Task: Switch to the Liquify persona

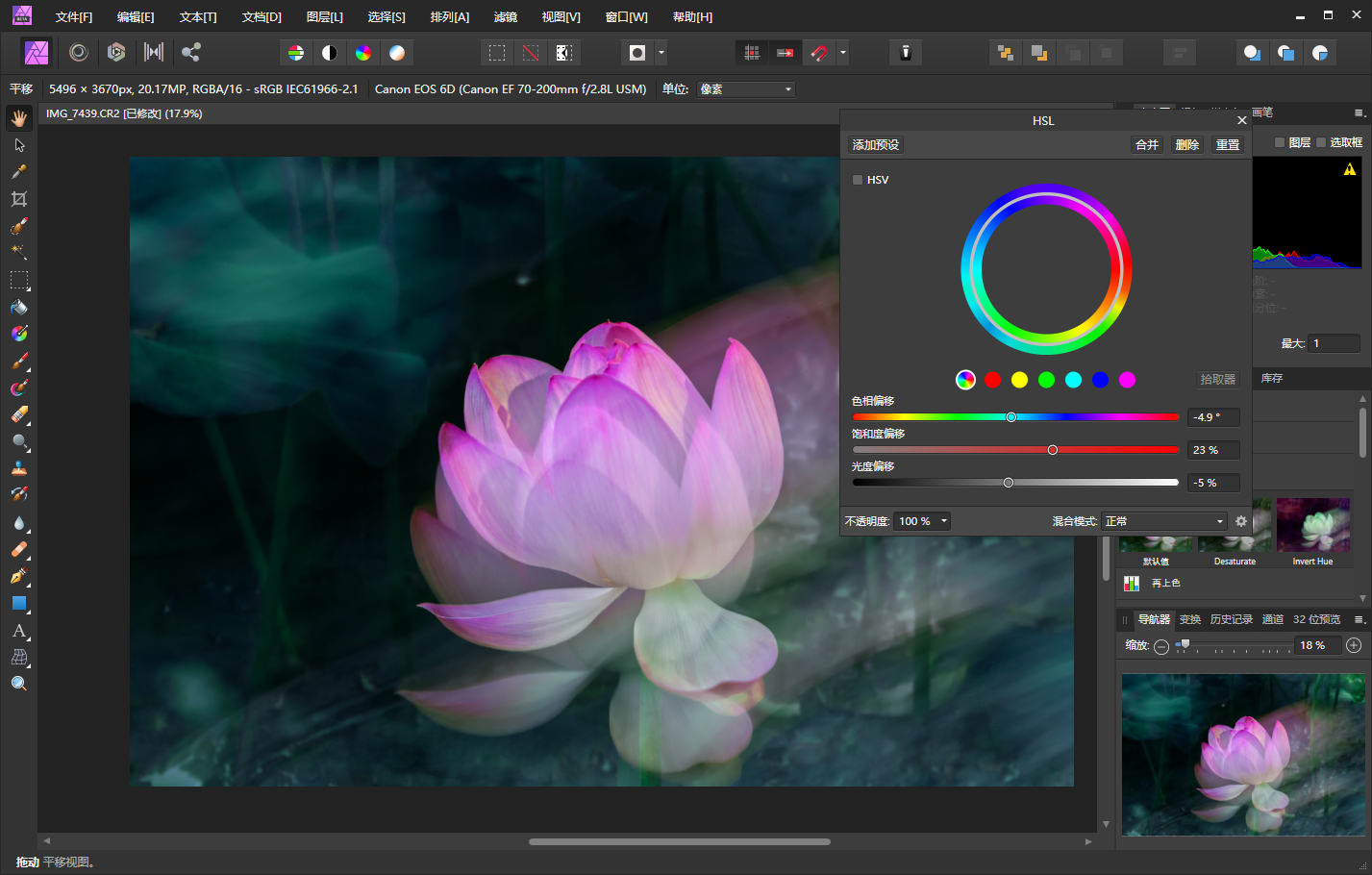Action: 79,52
